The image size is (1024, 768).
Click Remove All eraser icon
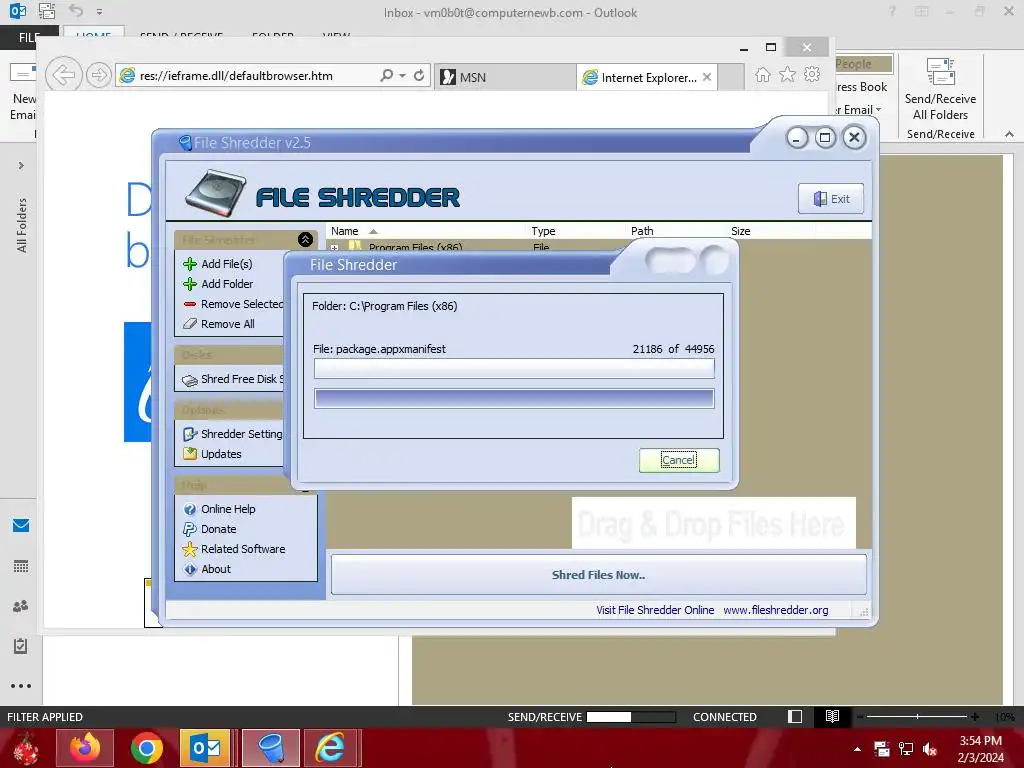click(190, 324)
